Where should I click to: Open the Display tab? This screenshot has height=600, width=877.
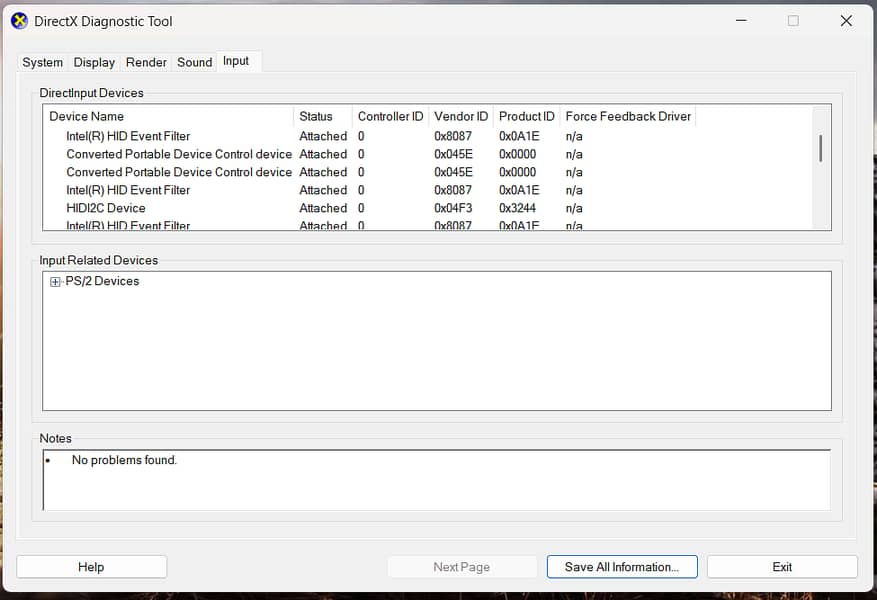(94, 62)
